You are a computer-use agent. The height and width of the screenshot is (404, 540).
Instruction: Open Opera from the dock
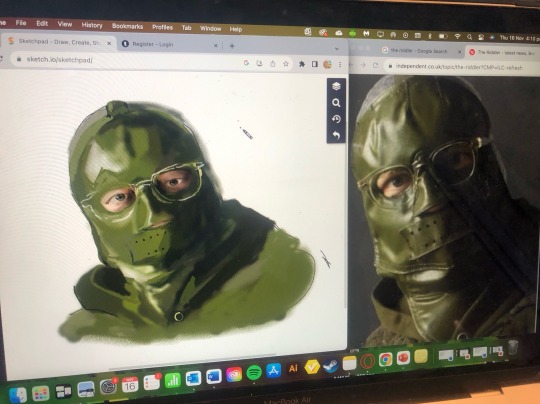point(367,362)
